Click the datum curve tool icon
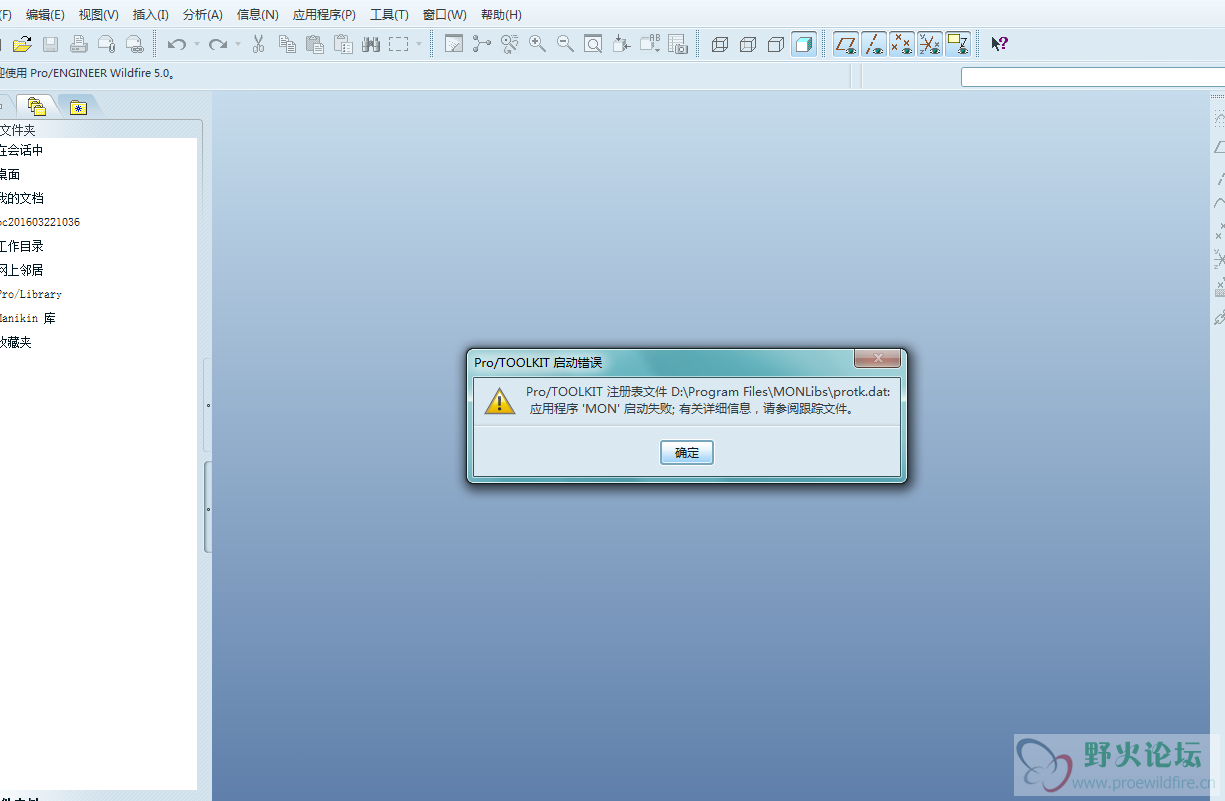 pos(1220,203)
